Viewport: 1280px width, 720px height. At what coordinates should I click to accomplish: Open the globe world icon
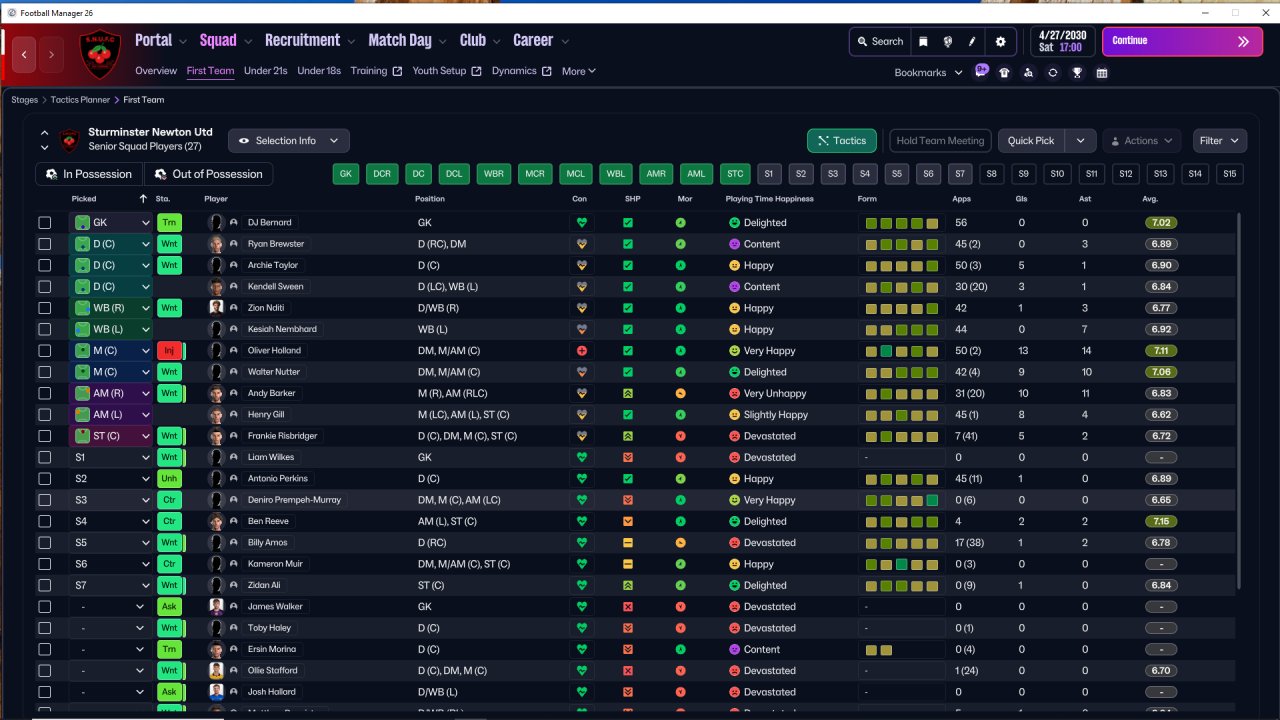coord(948,42)
